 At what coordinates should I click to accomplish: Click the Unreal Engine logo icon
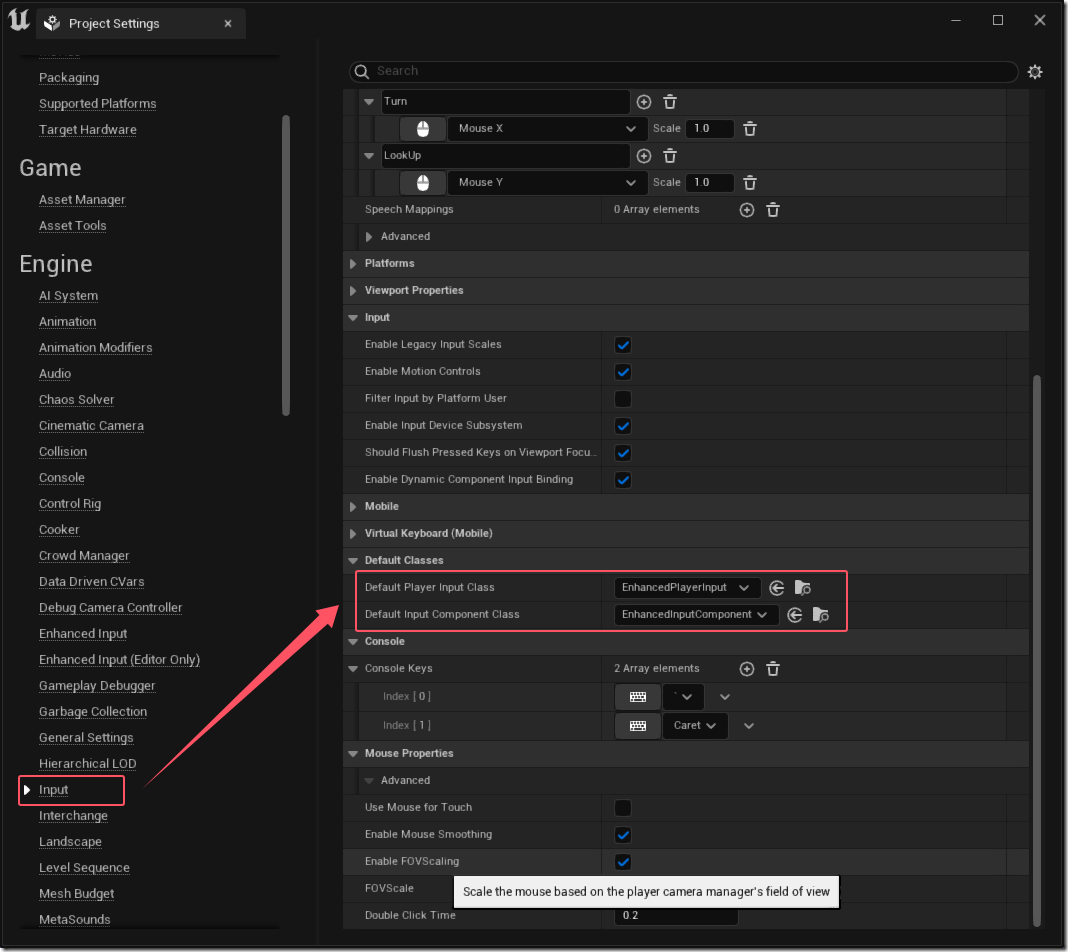point(19,20)
